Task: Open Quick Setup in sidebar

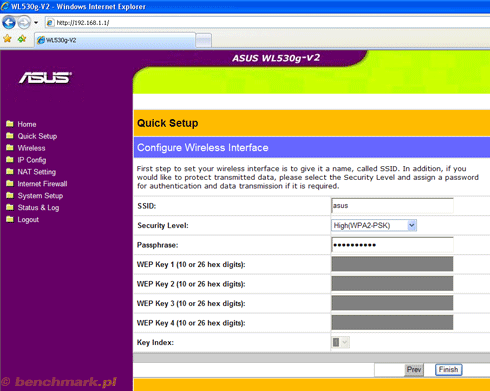Action: point(37,136)
